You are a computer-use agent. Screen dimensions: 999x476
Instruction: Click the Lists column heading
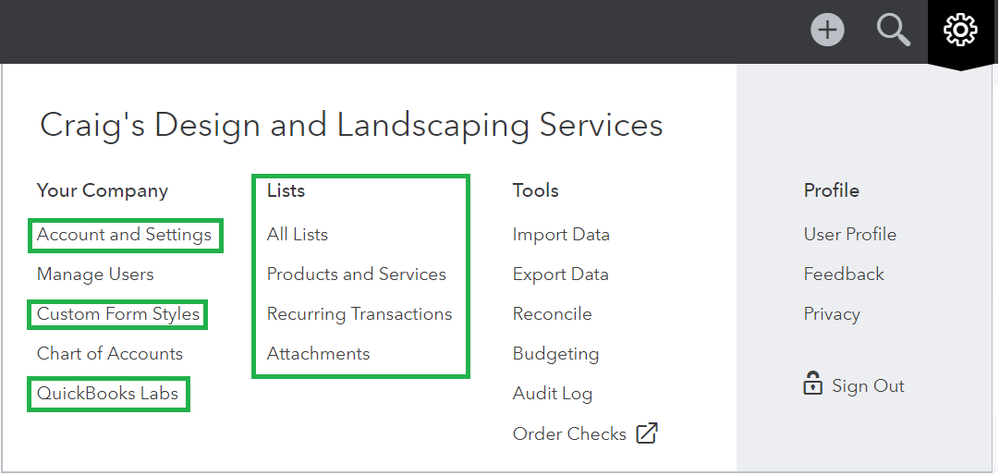pos(285,191)
